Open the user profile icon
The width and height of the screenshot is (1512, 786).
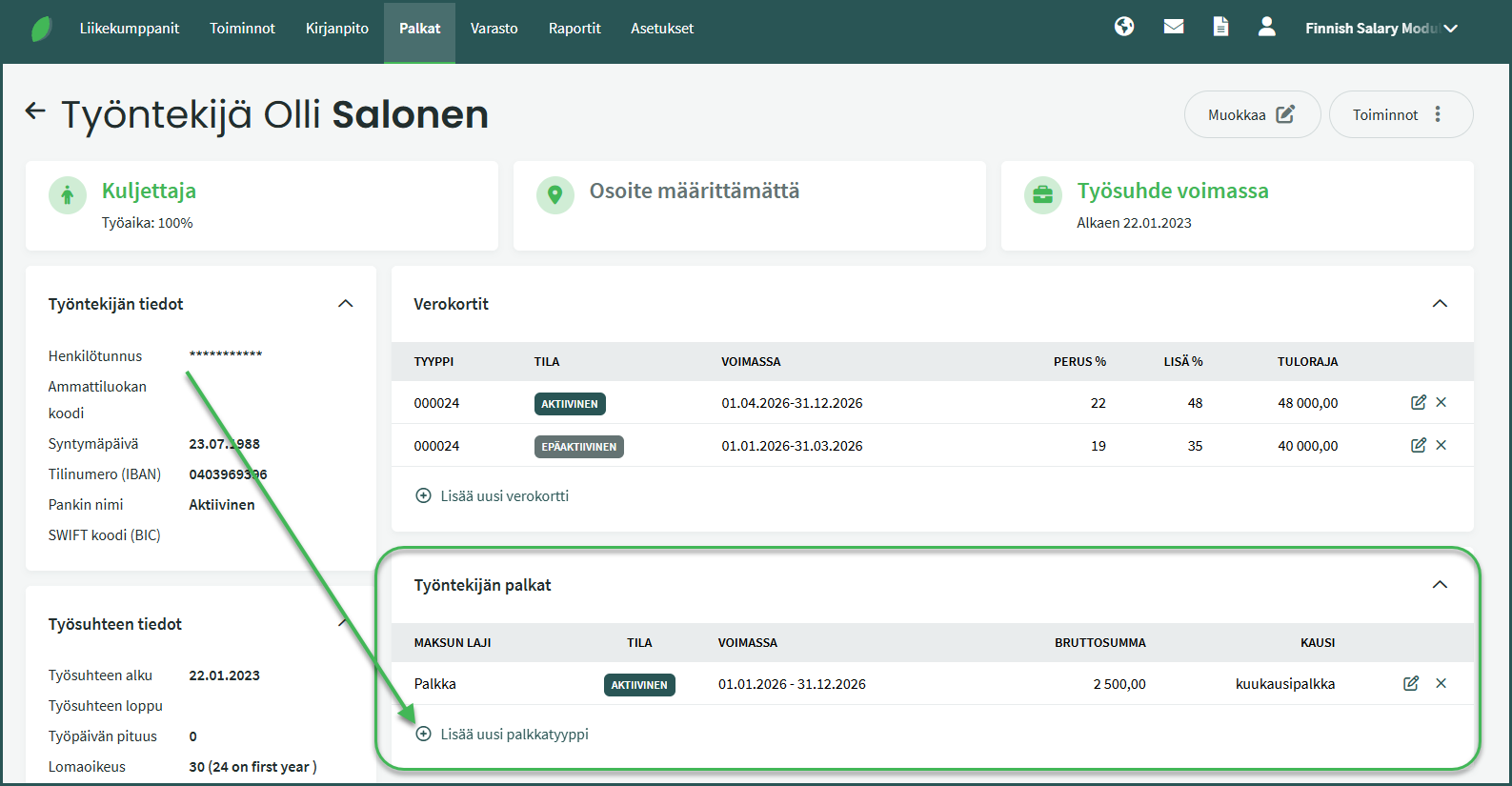pyautogui.click(x=1266, y=27)
